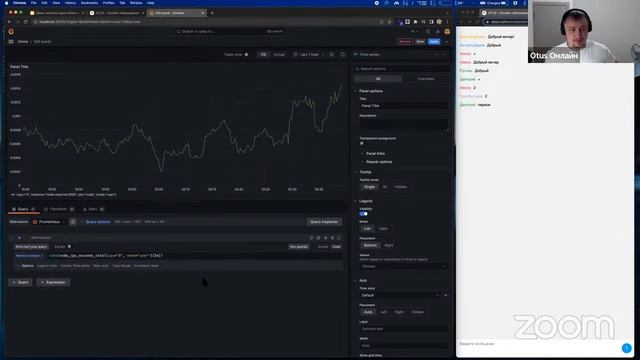The height and width of the screenshot is (360, 640).
Task: Open the Prometheus data source dropdown
Action: [49, 222]
